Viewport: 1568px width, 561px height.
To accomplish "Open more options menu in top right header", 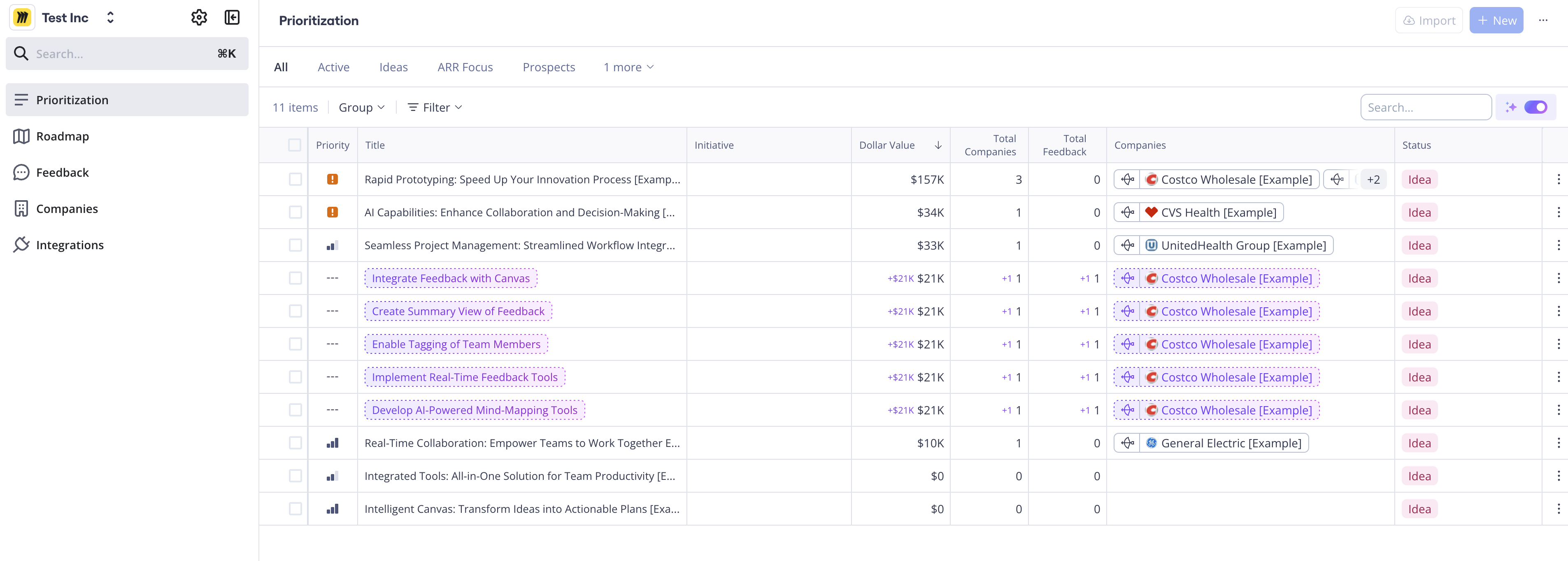I will (x=1543, y=20).
